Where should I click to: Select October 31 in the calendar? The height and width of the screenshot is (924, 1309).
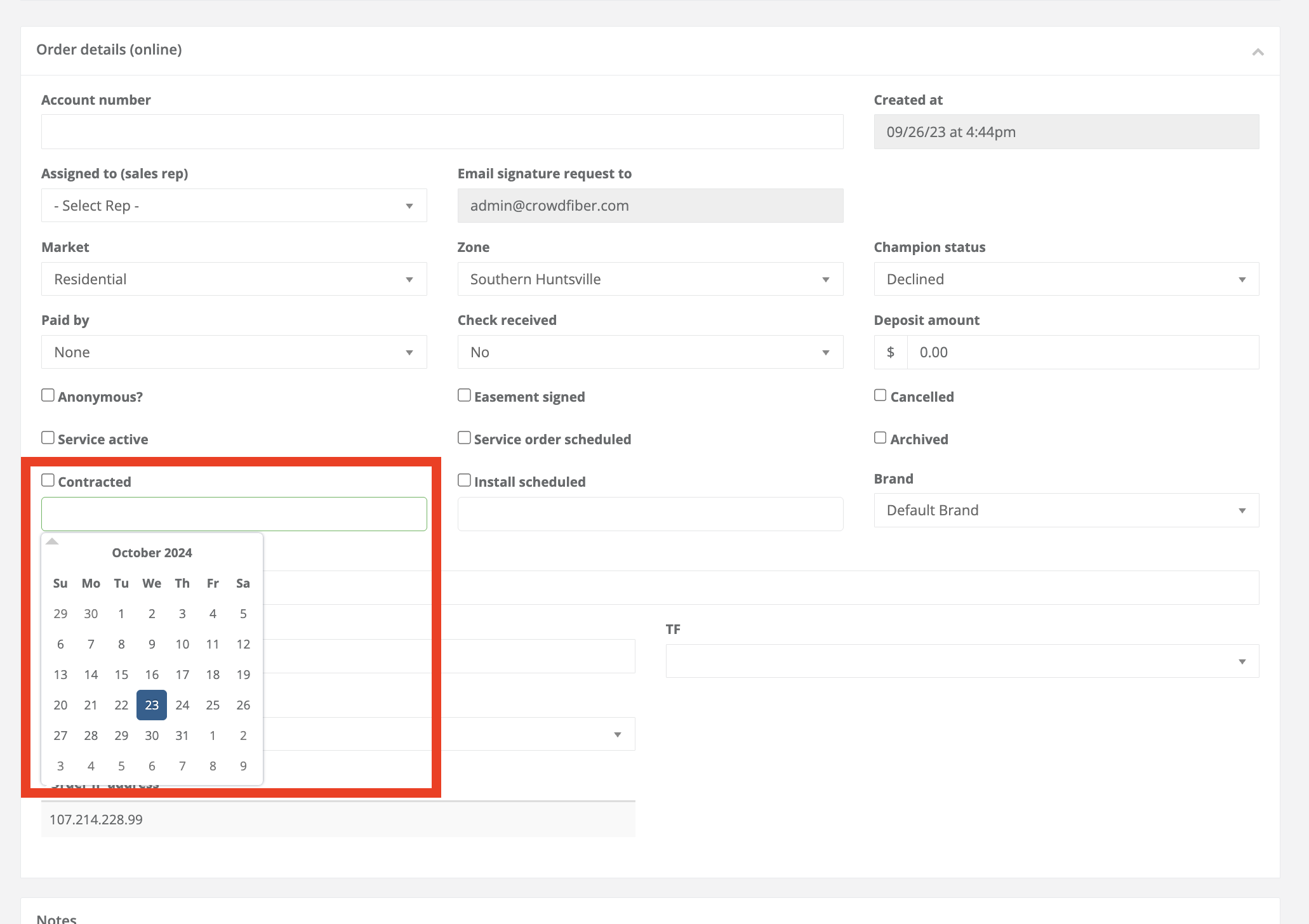[182, 735]
